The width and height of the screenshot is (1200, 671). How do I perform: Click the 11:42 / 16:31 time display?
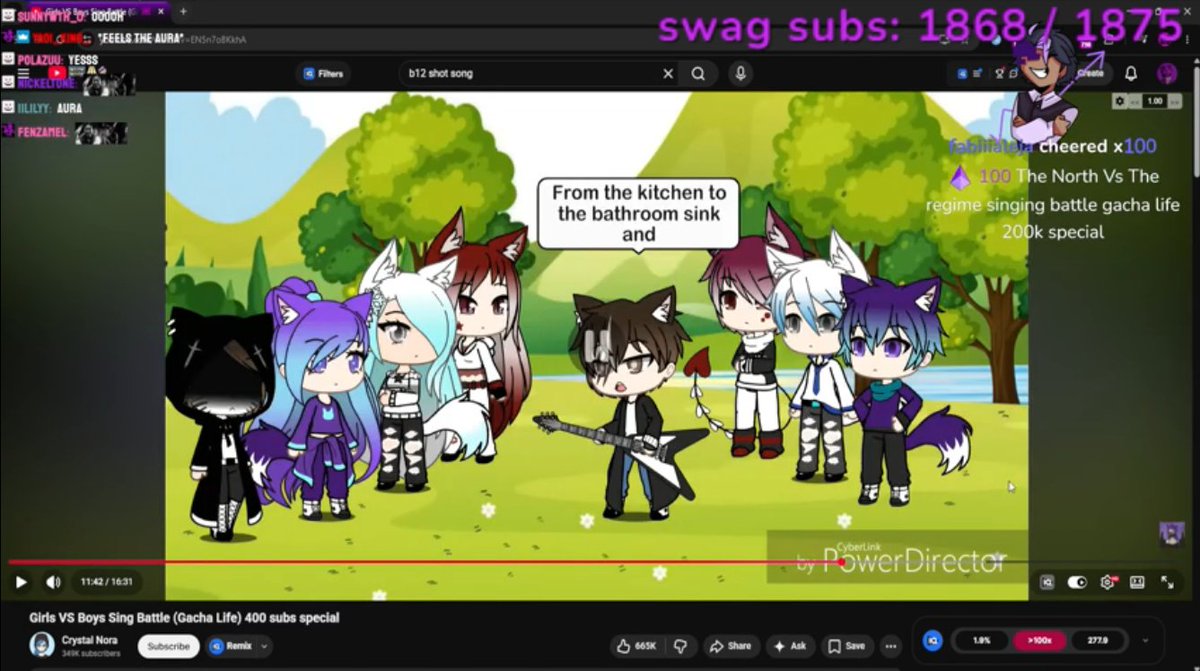click(107, 582)
